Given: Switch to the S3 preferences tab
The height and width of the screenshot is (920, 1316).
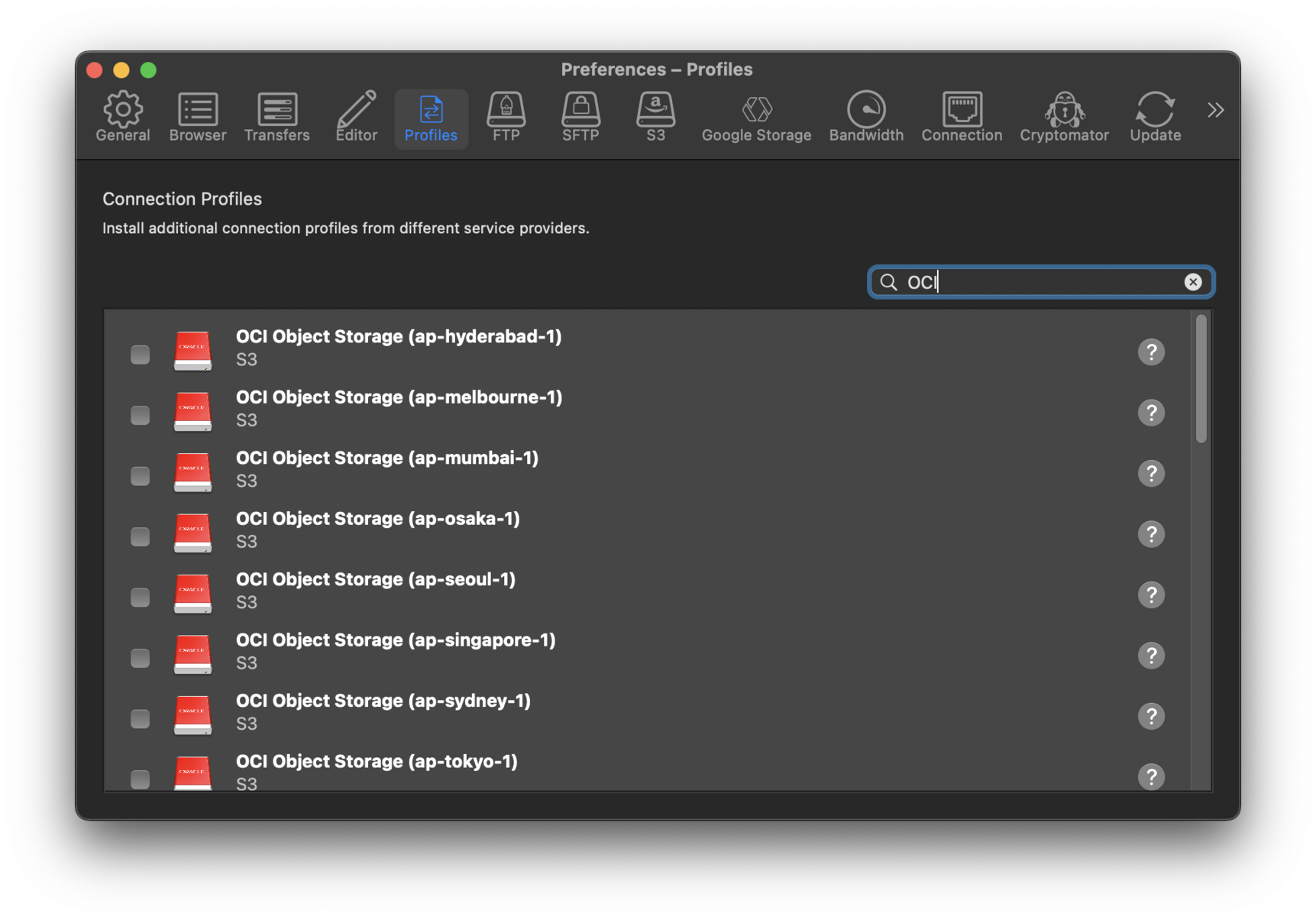Looking at the screenshot, I should click(655, 117).
